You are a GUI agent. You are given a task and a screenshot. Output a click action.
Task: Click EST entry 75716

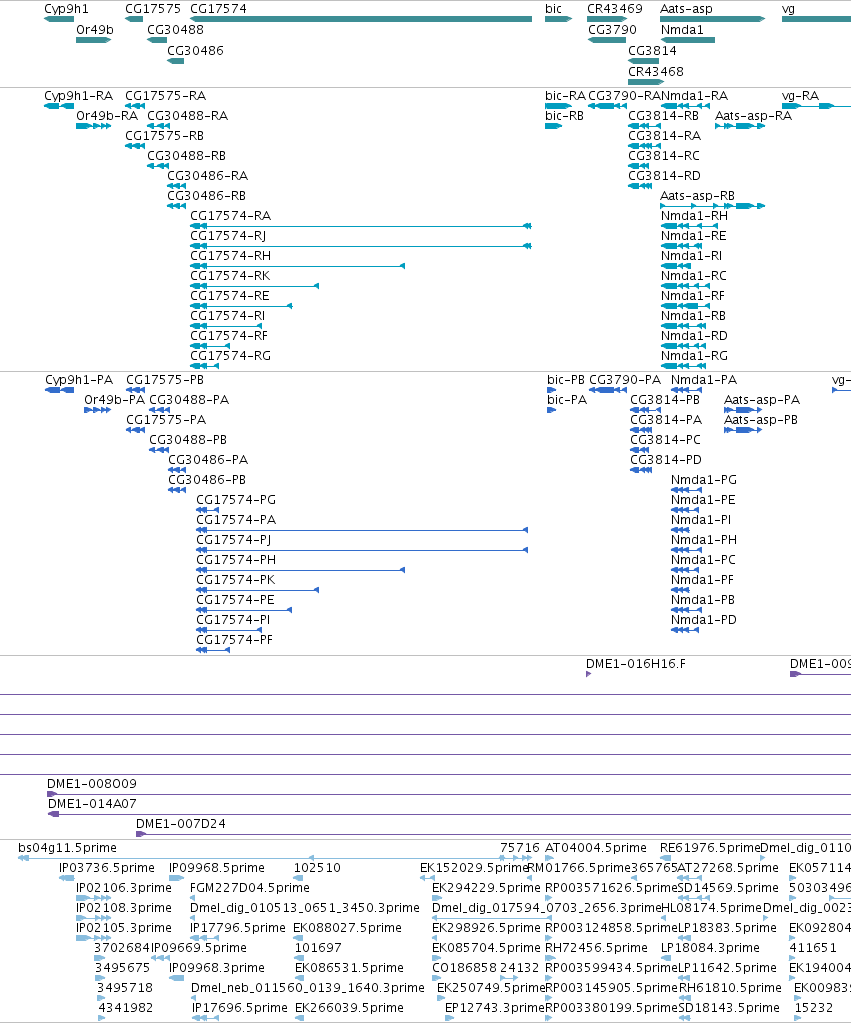519,848
